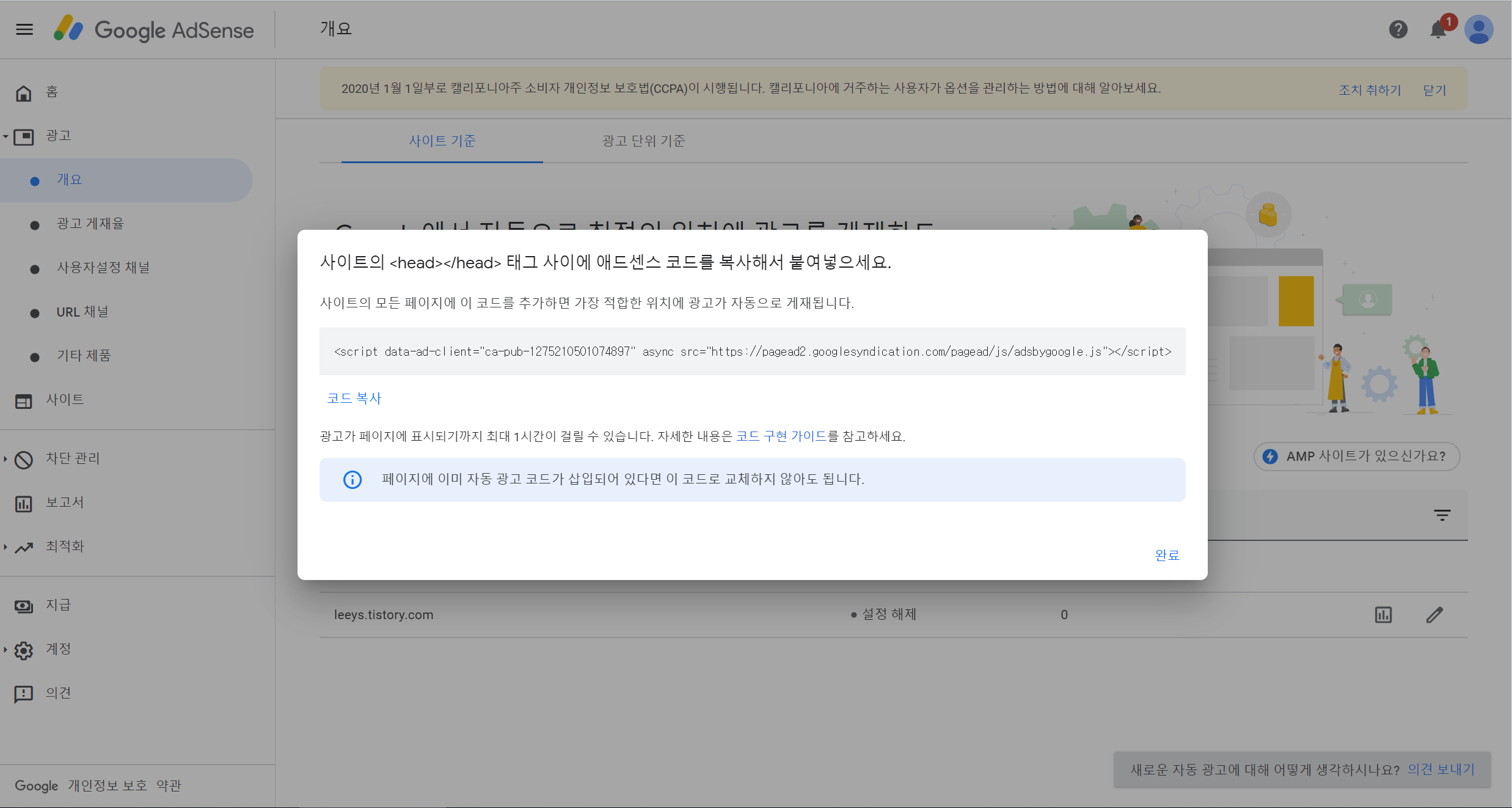
Task: Click the pencil edit icon for leeys.tistory.com
Action: pos(1434,615)
